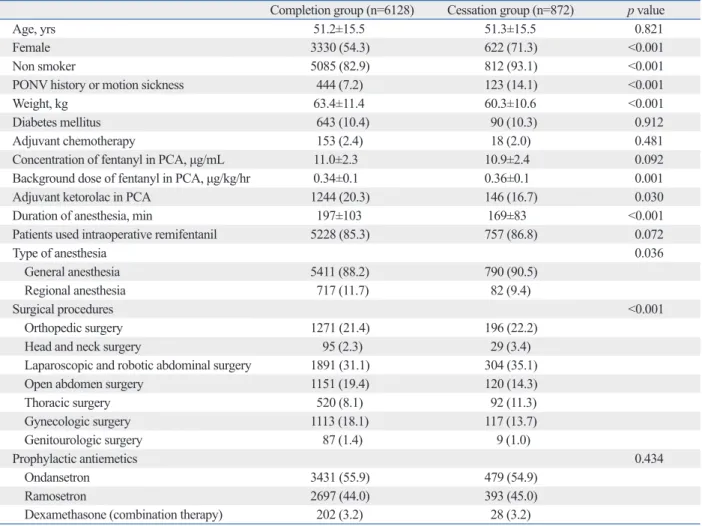Click the fentanyl concentration '11.0±2.3'
Viewport: 702px width, 526px height.
335,160
